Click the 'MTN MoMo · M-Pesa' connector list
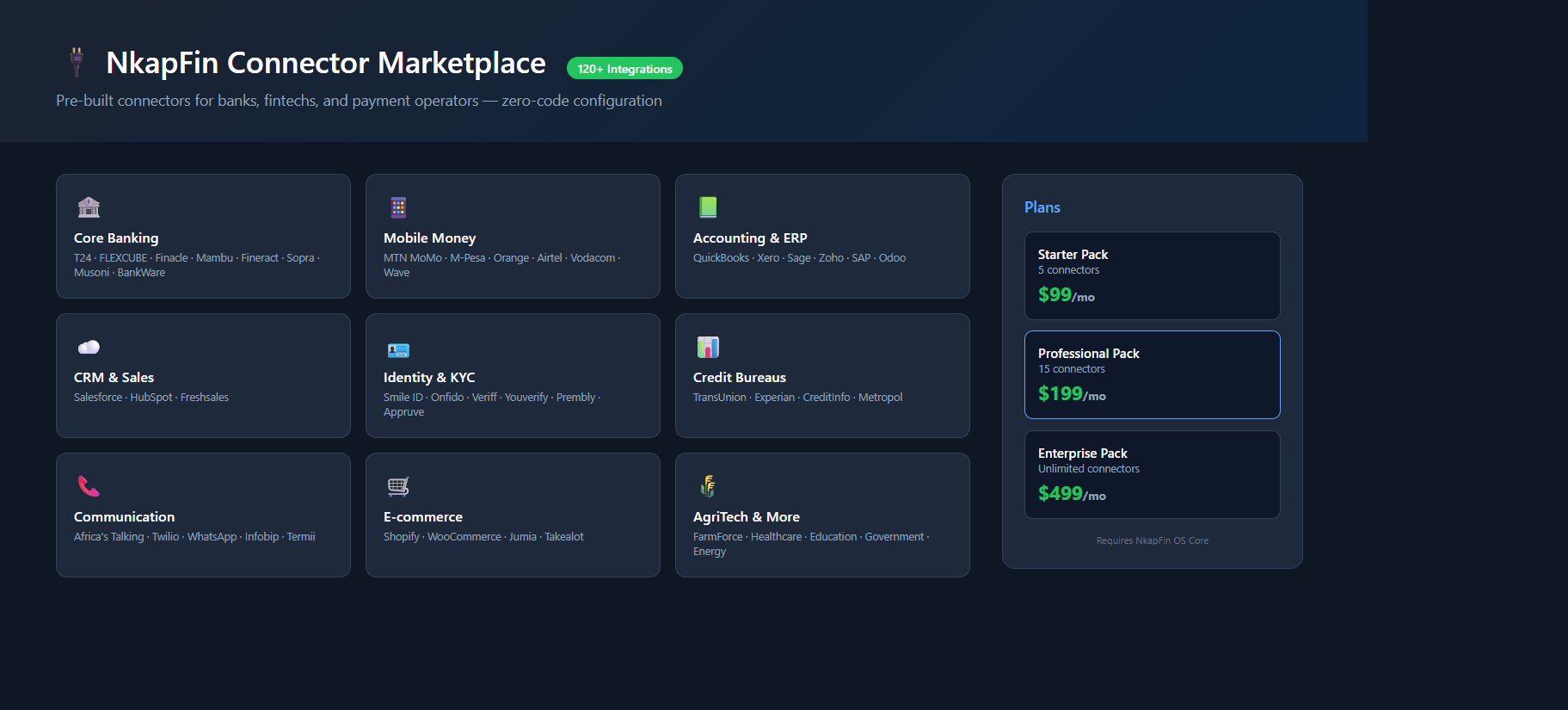1568x710 pixels. point(502,265)
